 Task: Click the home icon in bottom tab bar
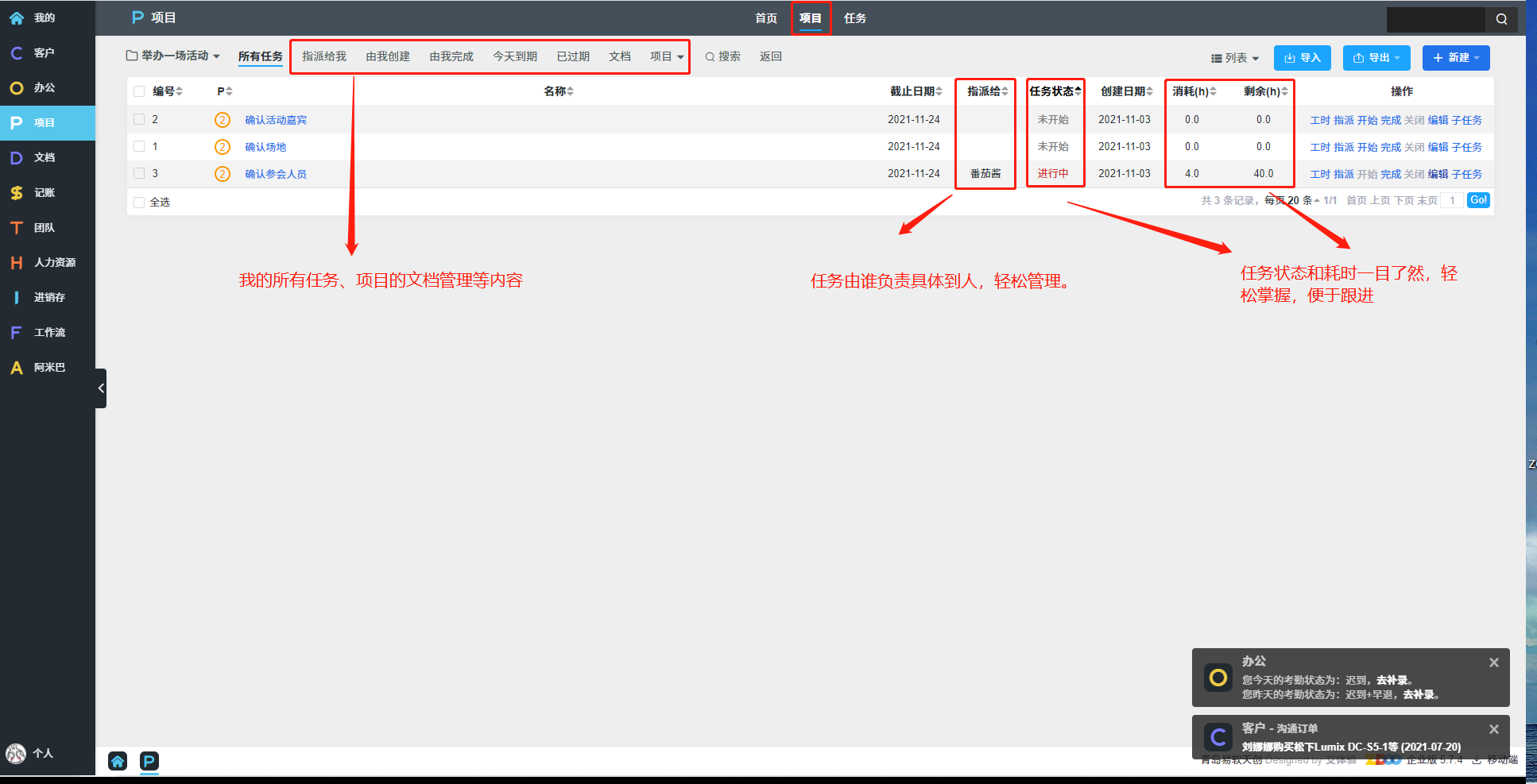(118, 761)
